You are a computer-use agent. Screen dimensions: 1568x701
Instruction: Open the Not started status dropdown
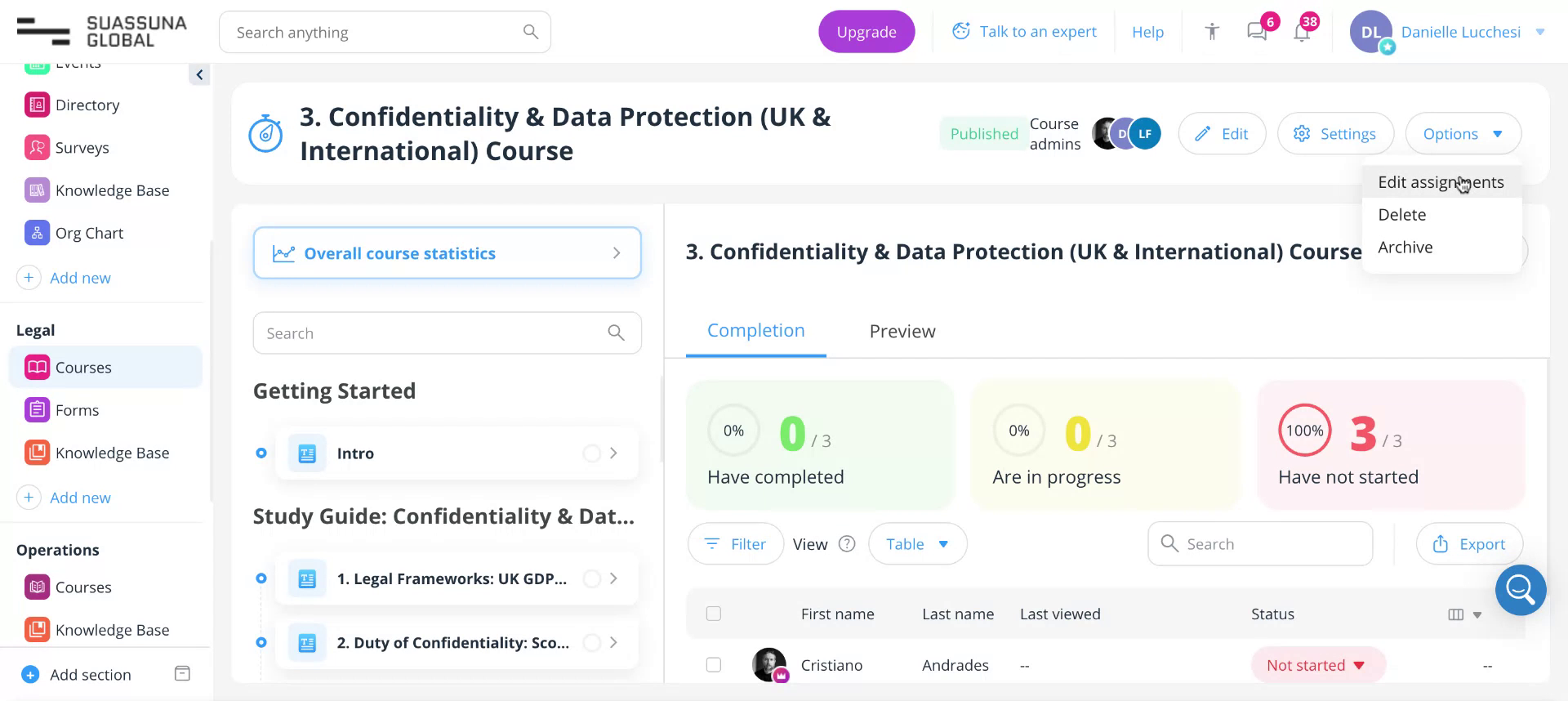pyautogui.click(x=1317, y=665)
